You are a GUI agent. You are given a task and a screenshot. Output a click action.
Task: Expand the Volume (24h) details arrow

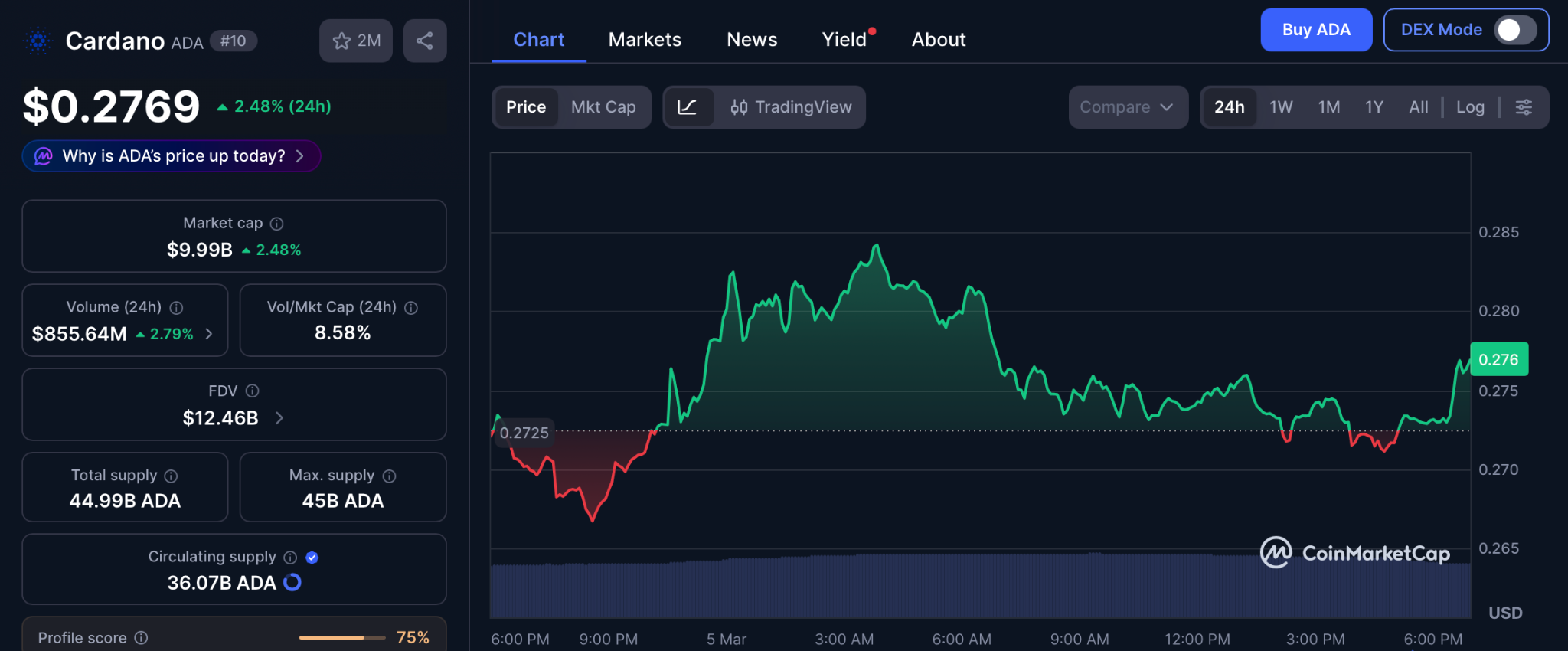point(209,334)
